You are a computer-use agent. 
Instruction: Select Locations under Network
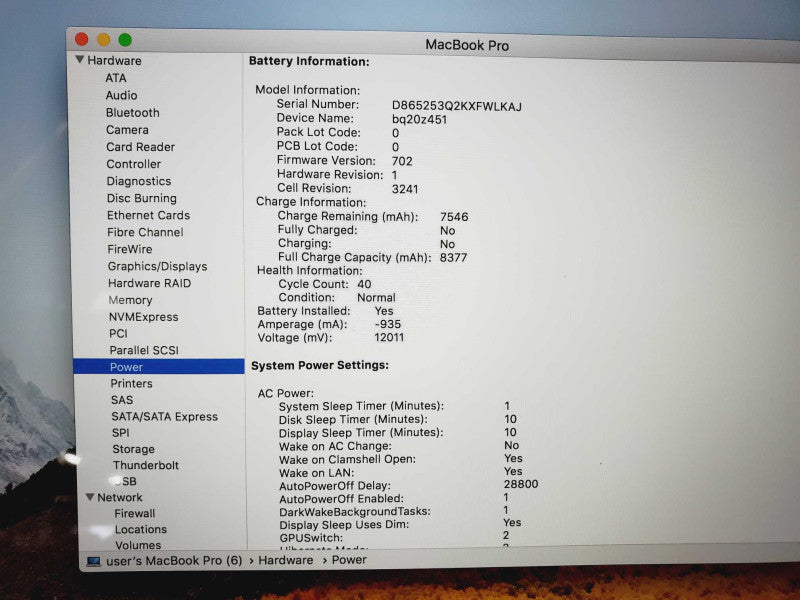click(141, 529)
